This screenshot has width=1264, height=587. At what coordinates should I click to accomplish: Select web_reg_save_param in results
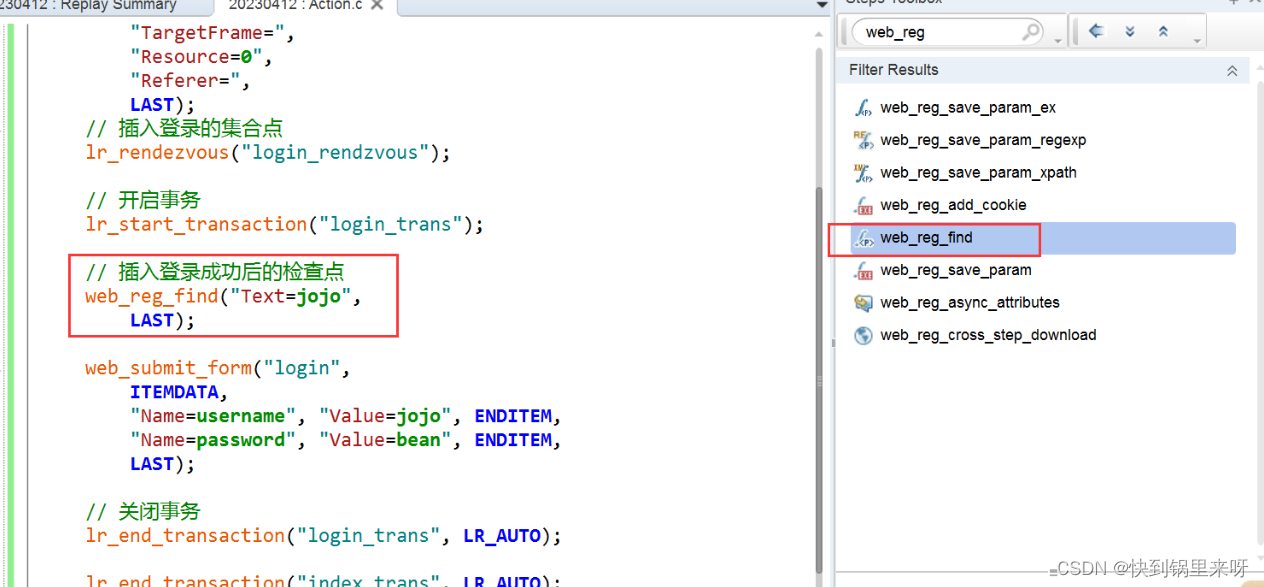(x=956, y=270)
